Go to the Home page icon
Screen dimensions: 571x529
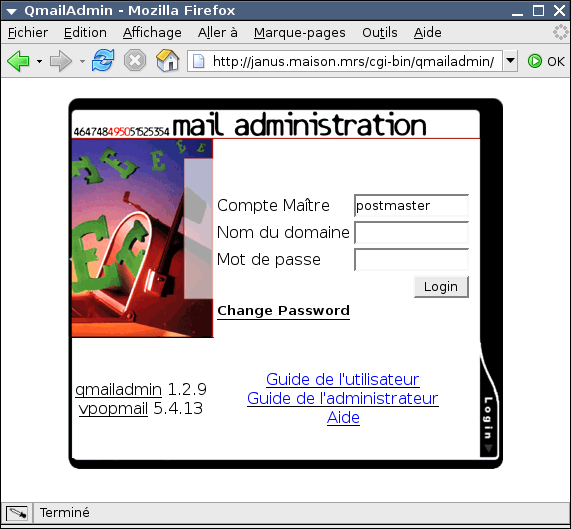click(x=168, y=60)
